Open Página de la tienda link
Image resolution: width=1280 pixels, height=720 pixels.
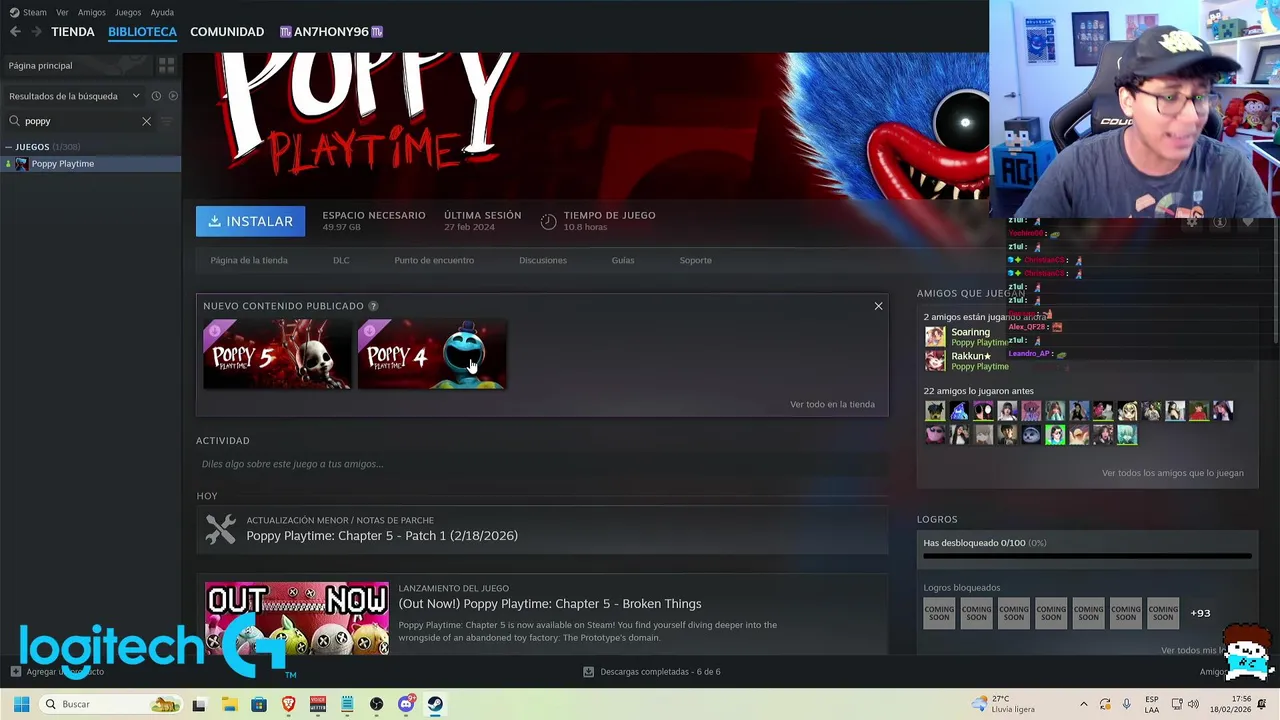(249, 260)
